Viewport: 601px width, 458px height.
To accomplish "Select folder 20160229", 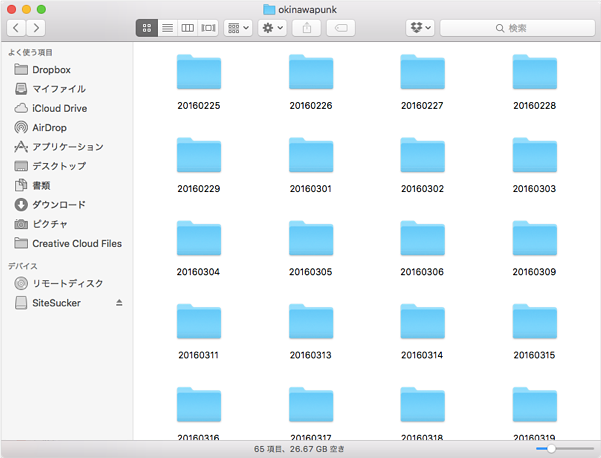I will pos(199,166).
